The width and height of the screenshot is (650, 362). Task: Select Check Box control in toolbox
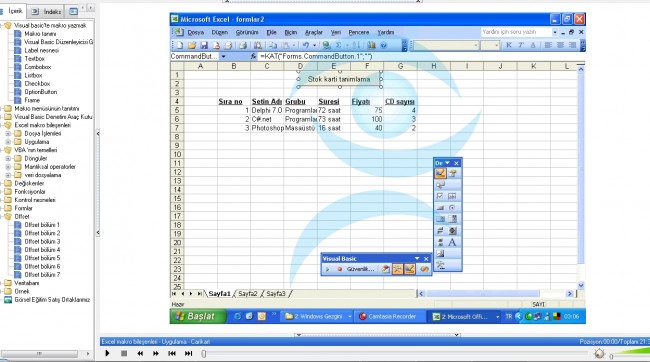pos(440,196)
